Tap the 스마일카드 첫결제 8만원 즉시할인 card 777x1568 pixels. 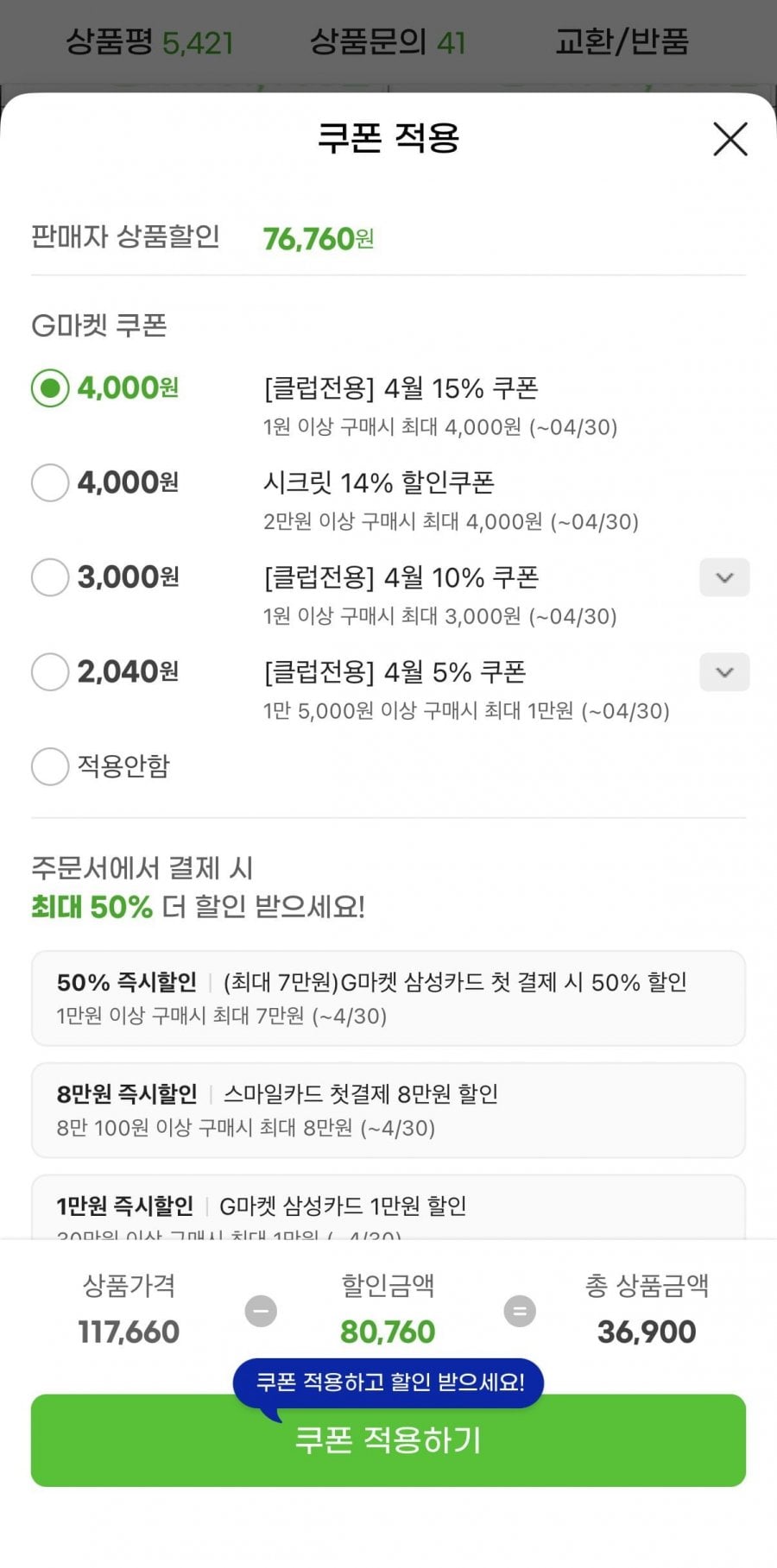tap(388, 1110)
